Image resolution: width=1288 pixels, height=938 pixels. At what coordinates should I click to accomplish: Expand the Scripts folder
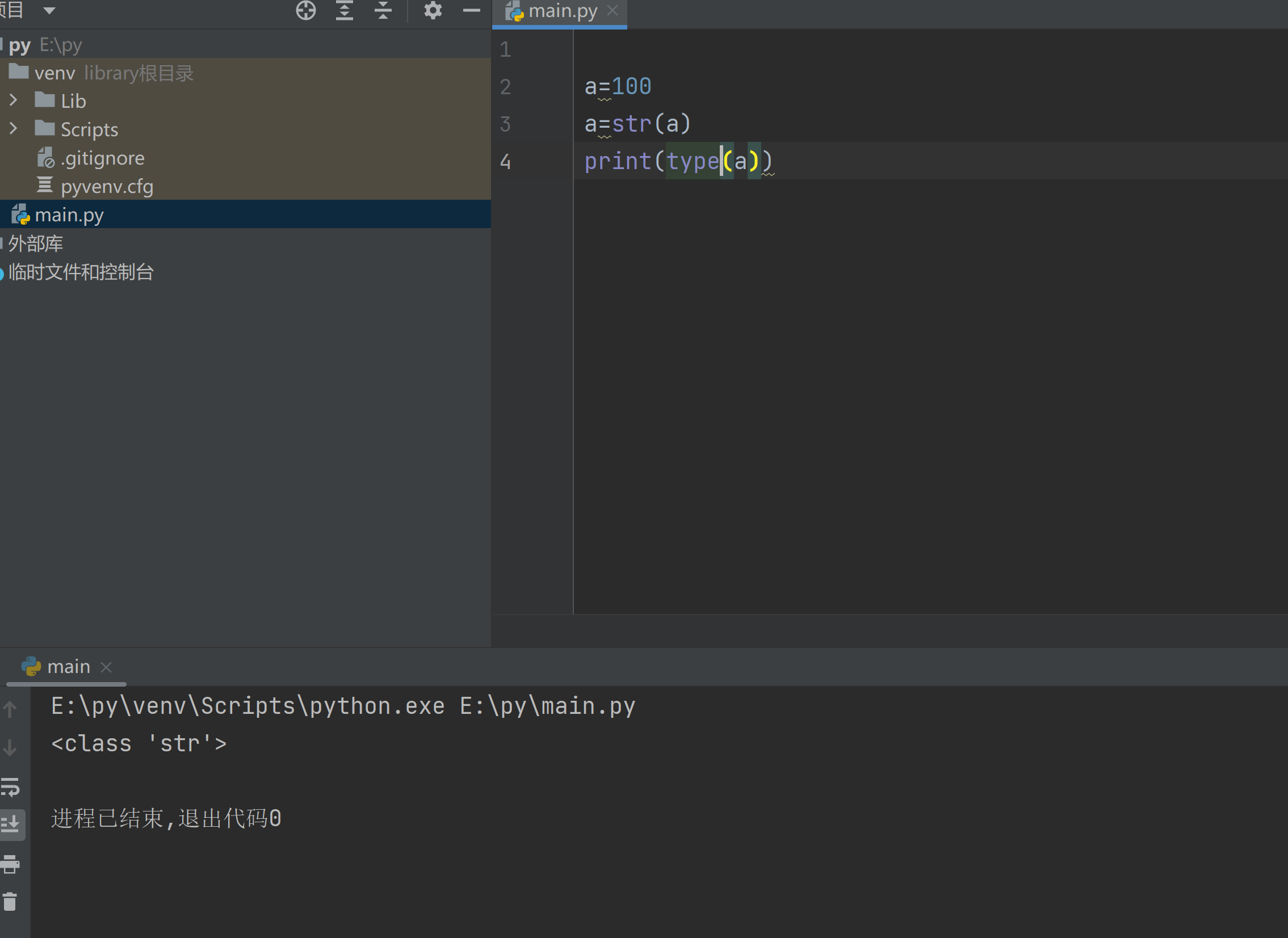coord(13,129)
